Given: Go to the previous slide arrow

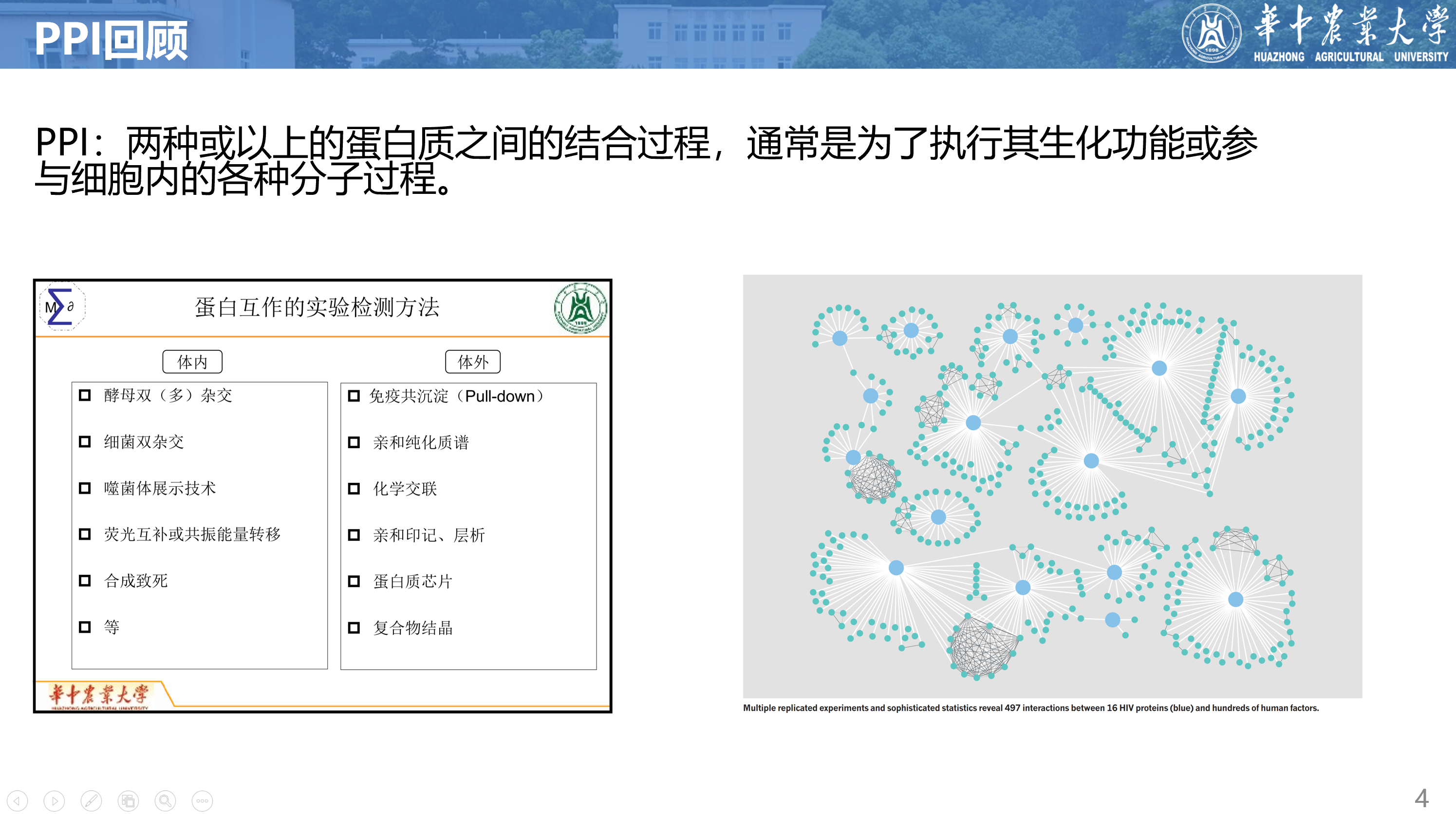Looking at the screenshot, I should [x=17, y=800].
